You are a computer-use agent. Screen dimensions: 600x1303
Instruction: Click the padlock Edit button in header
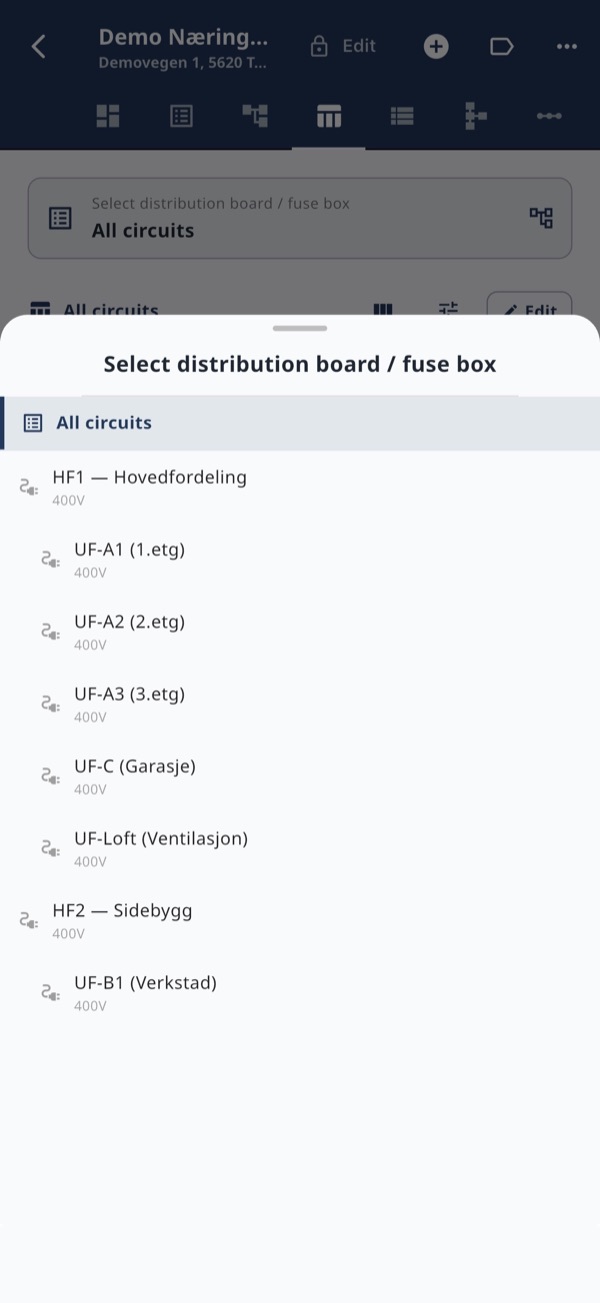(343, 46)
